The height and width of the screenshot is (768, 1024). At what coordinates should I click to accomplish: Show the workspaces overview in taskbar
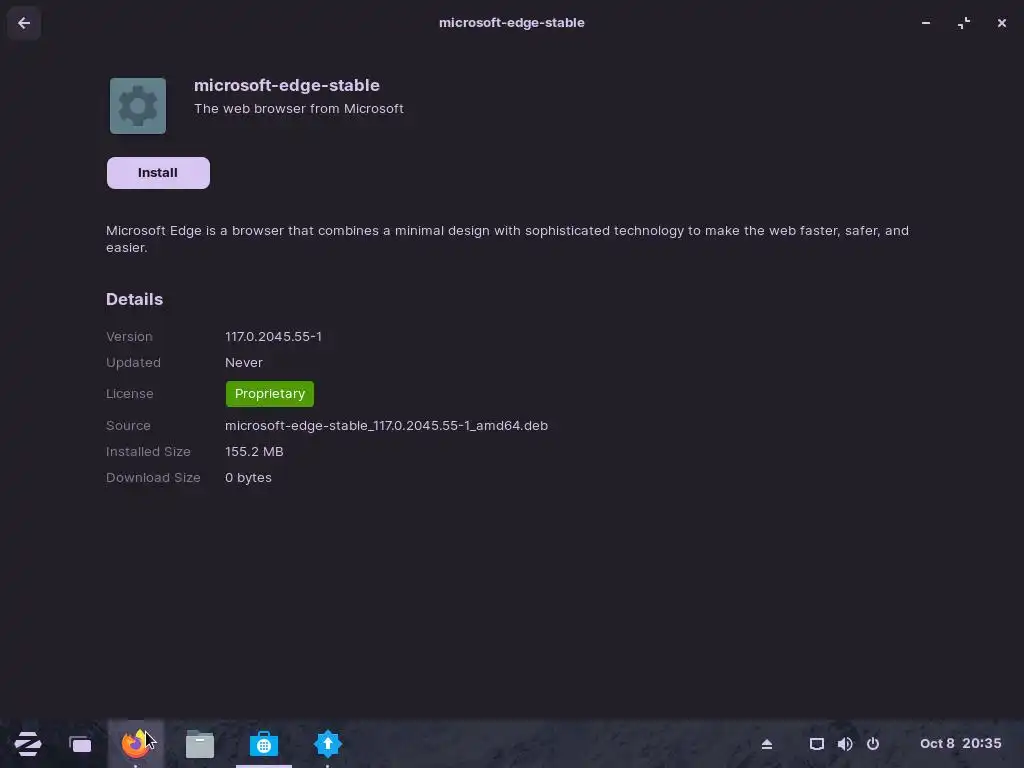pos(80,744)
